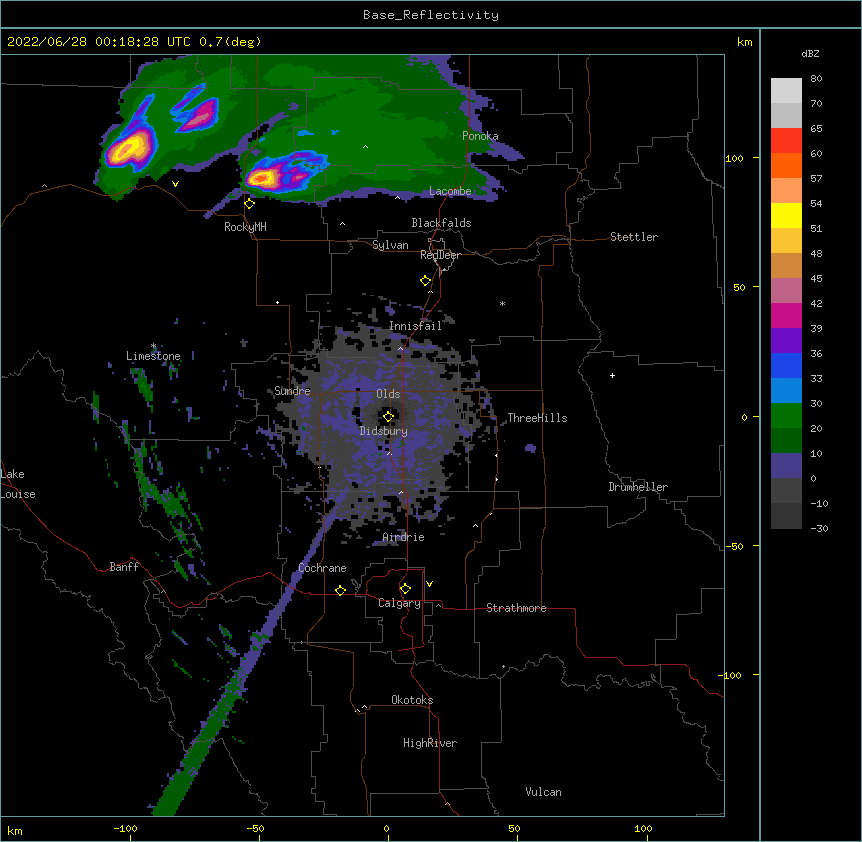Select the yellow diamond marker below Cochrane label

pyautogui.click(x=340, y=590)
